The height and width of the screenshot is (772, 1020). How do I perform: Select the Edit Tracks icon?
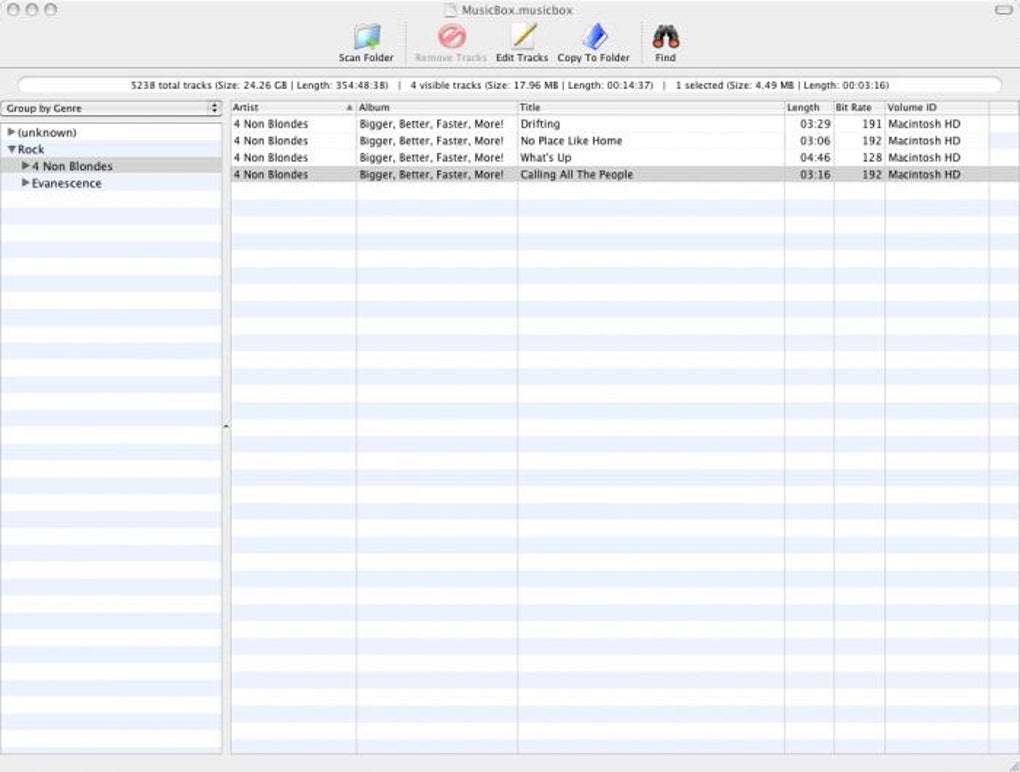point(521,37)
